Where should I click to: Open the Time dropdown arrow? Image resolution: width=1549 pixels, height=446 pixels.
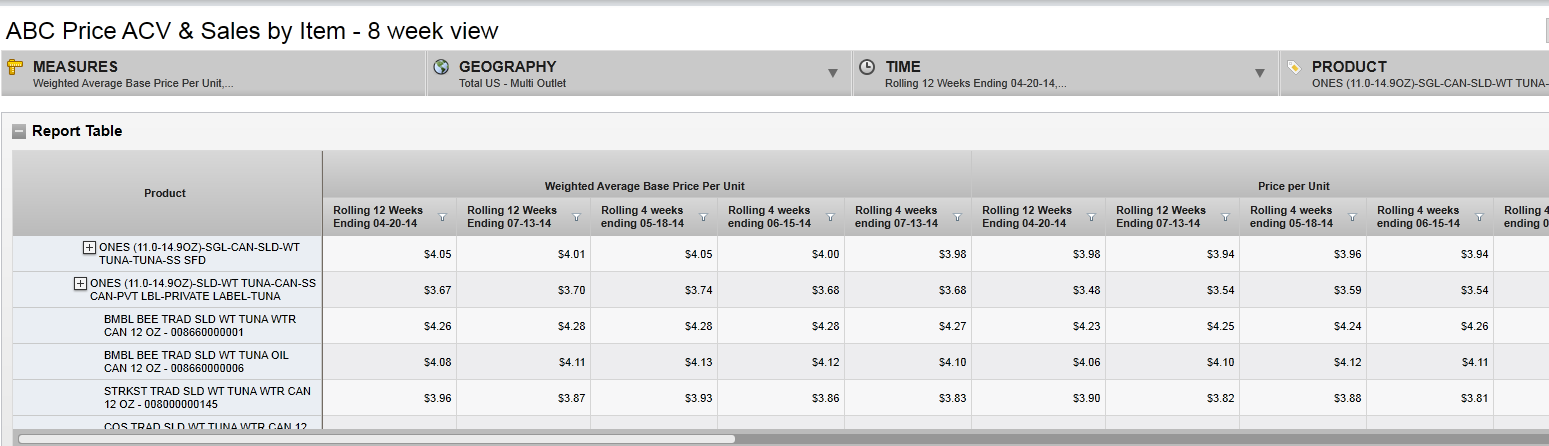[x=1258, y=73]
